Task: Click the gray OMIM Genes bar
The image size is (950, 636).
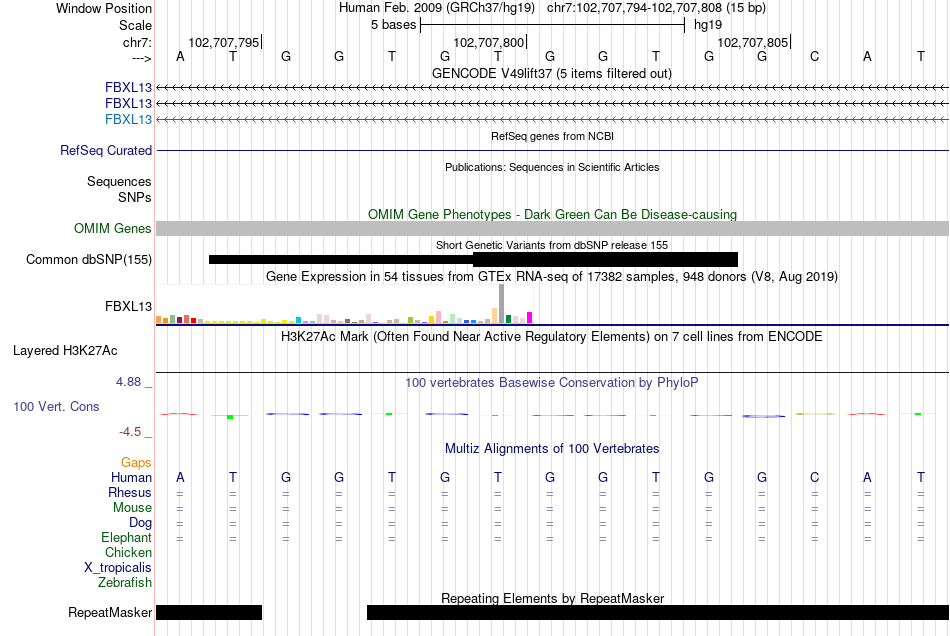Action: pos(553,228)
